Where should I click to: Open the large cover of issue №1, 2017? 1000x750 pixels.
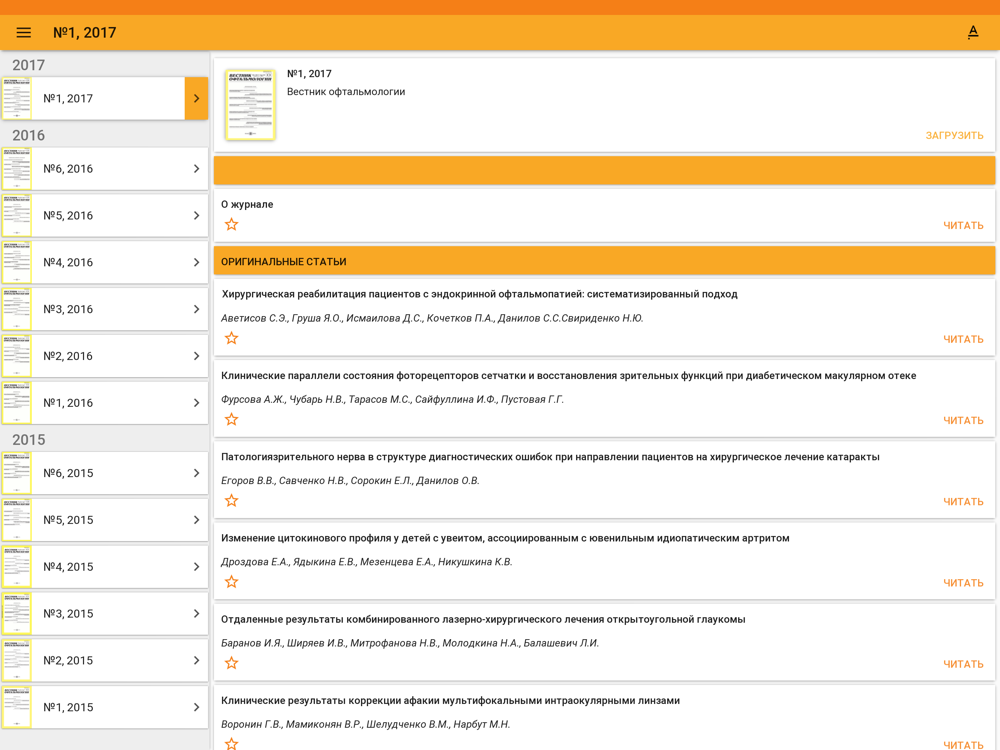click(x=250, y=105)
